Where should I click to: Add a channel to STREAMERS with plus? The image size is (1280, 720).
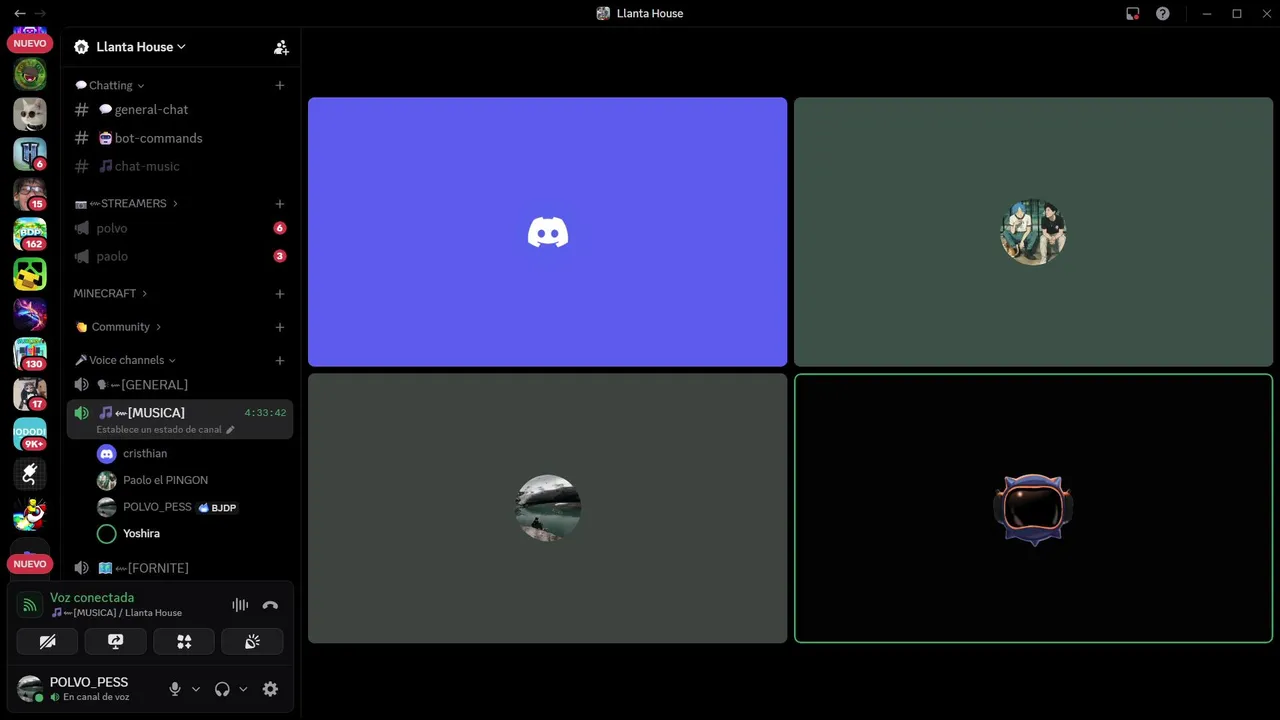(x=280, y=203)
